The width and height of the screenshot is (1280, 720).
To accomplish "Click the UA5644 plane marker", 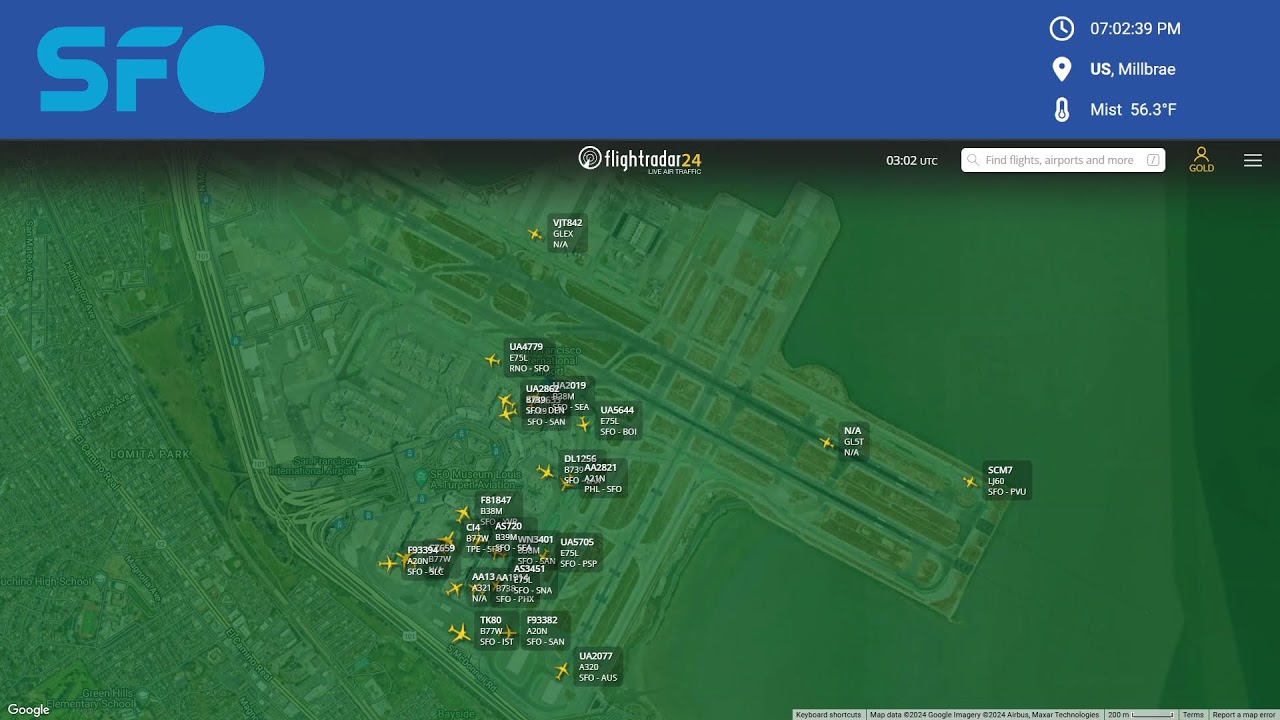I will pos(584,423).
